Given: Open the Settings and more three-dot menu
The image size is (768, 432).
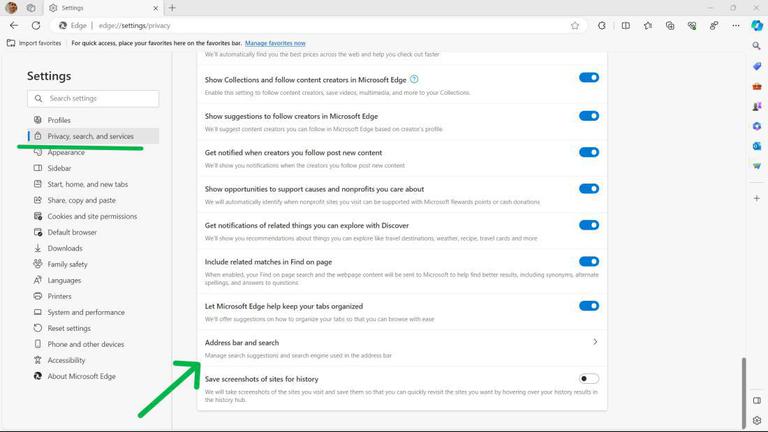Looking at the screenshot, I should (x=736, y=25).
